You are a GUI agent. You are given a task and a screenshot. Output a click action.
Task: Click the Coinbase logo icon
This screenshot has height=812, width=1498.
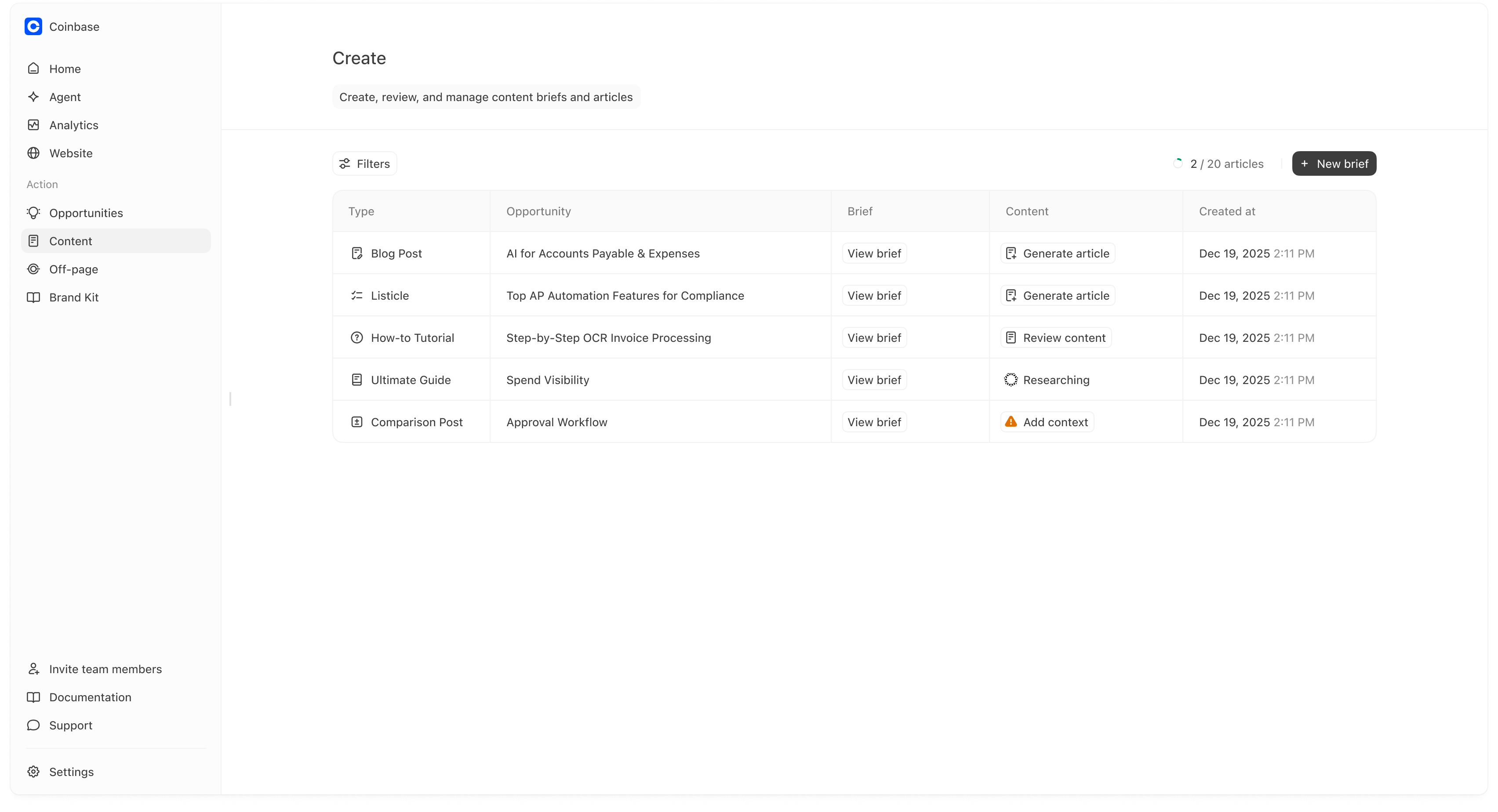(x=33, y=27)
